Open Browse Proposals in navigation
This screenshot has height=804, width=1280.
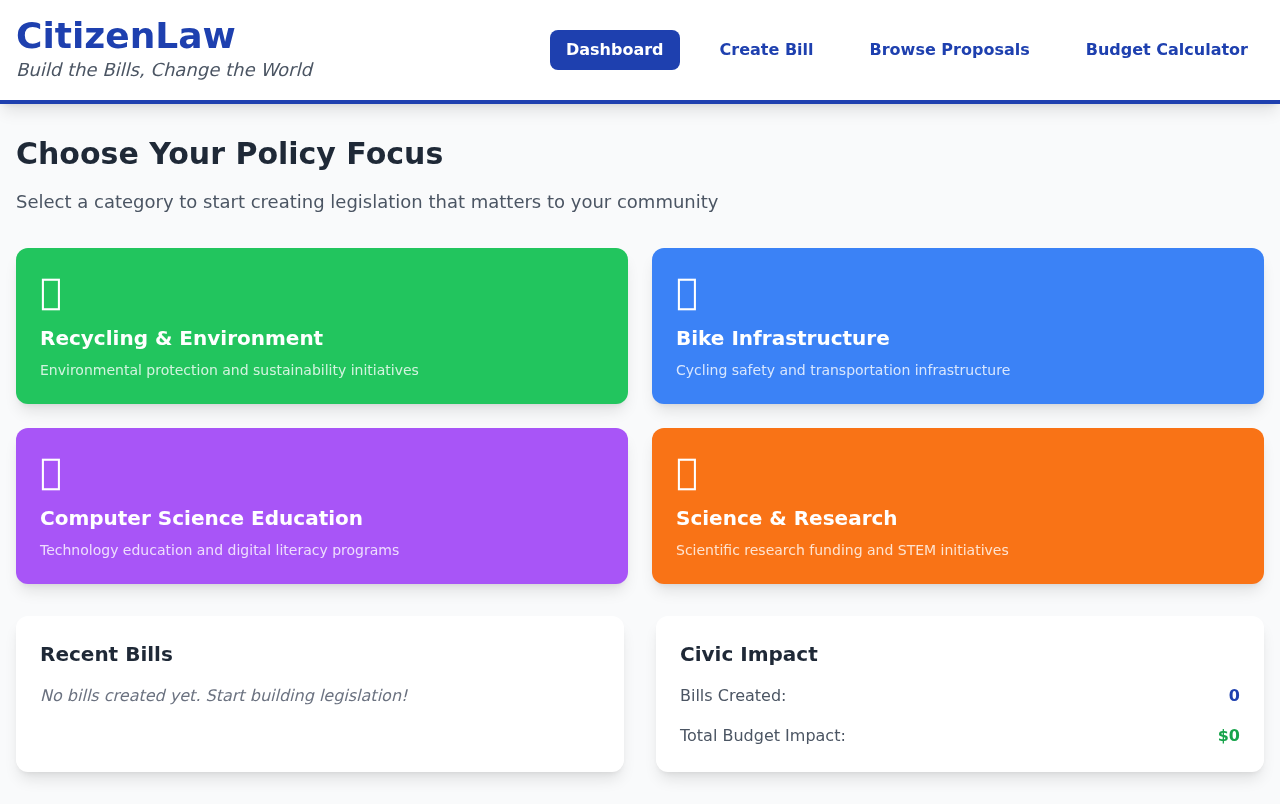[x=949, y=50]
